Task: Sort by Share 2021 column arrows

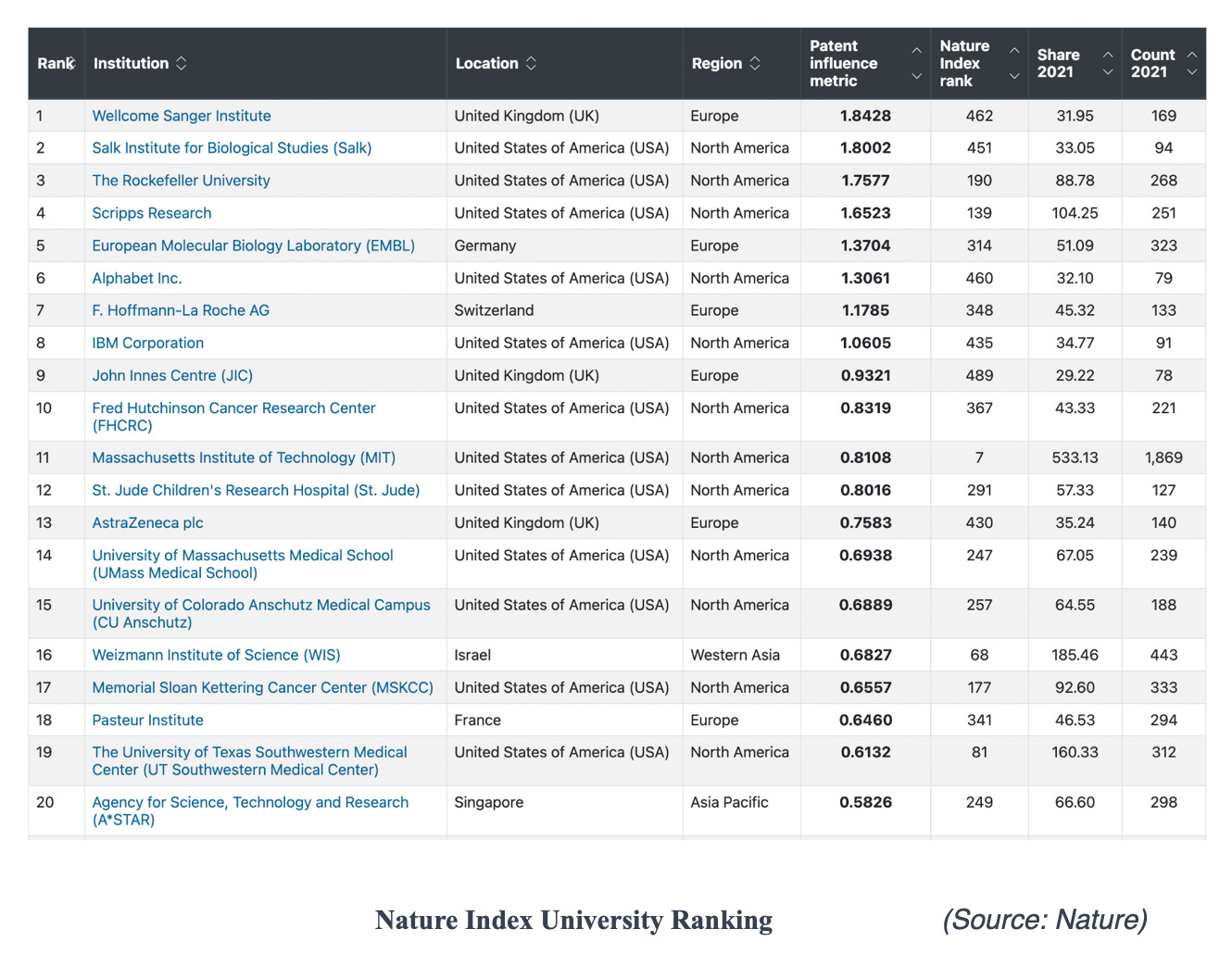Action: coord(1108,63)
